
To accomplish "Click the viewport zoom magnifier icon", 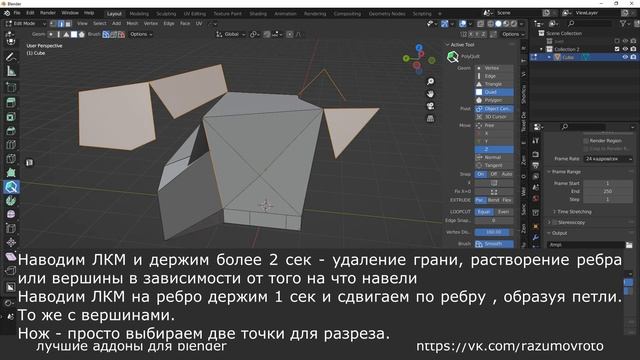I will coord(430,82).
